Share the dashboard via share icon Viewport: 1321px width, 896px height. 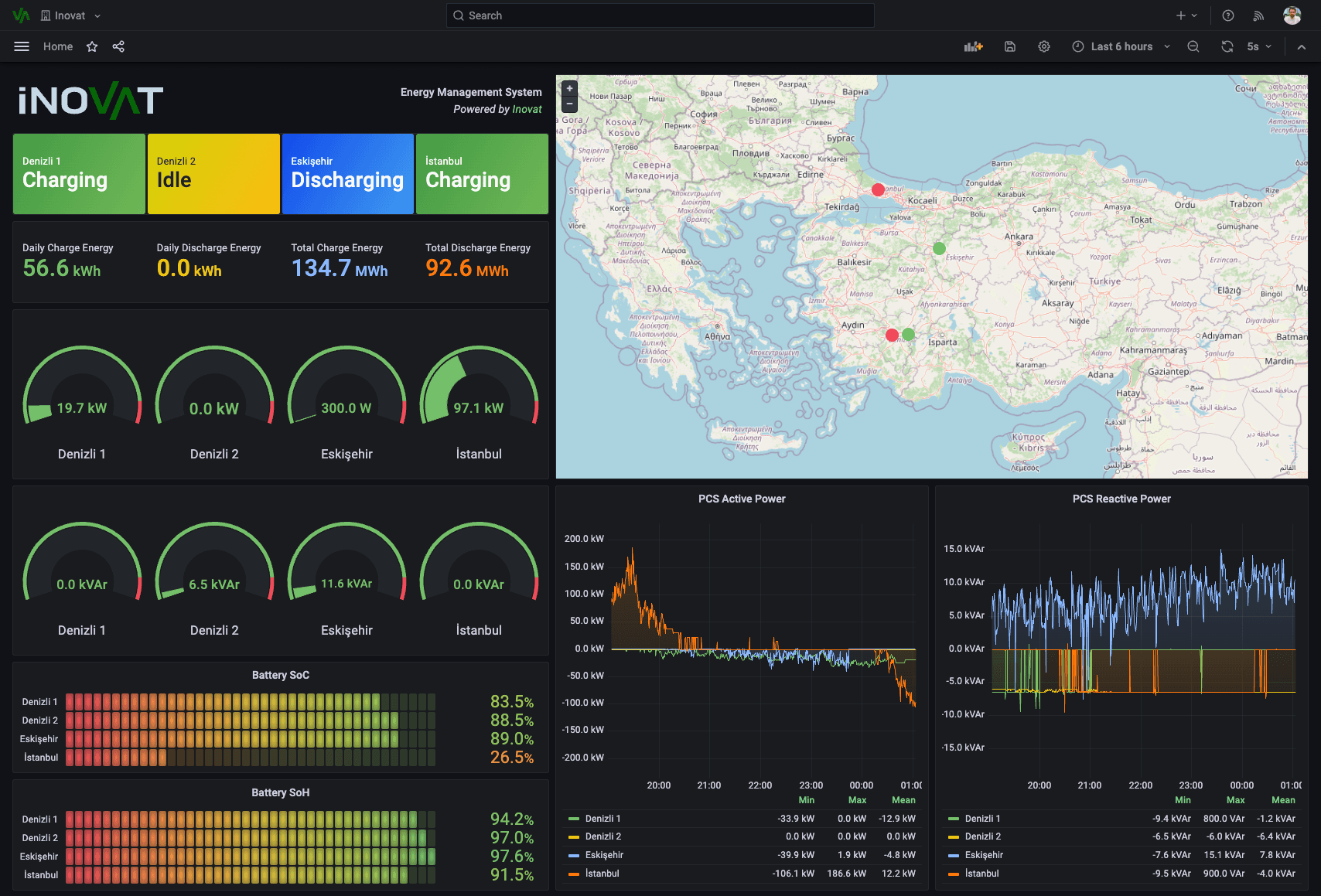[118, 46]
